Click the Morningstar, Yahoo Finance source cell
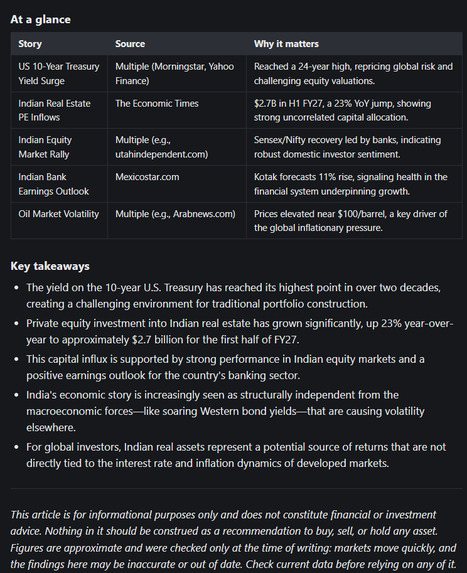This screenshot has height=573, width=467. 177,73
